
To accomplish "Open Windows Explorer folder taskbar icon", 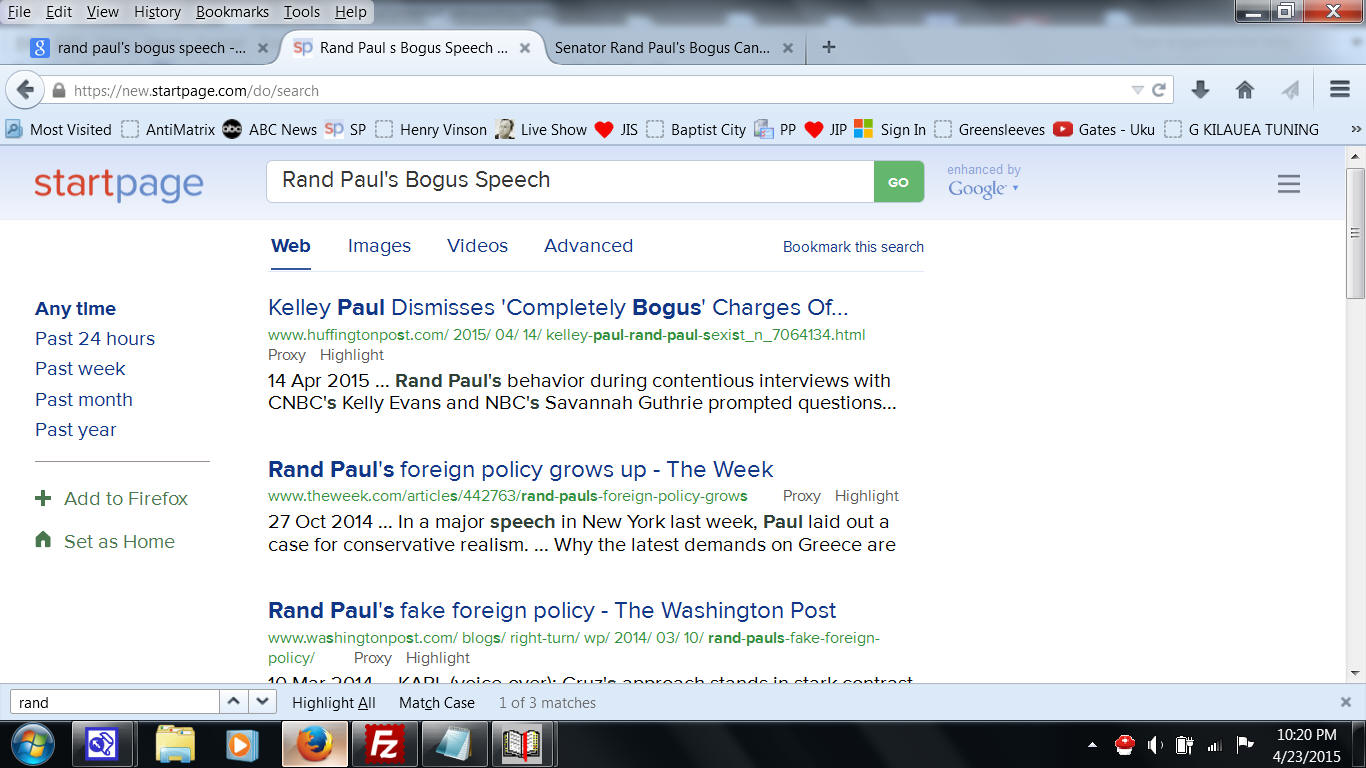I will 176,745.
